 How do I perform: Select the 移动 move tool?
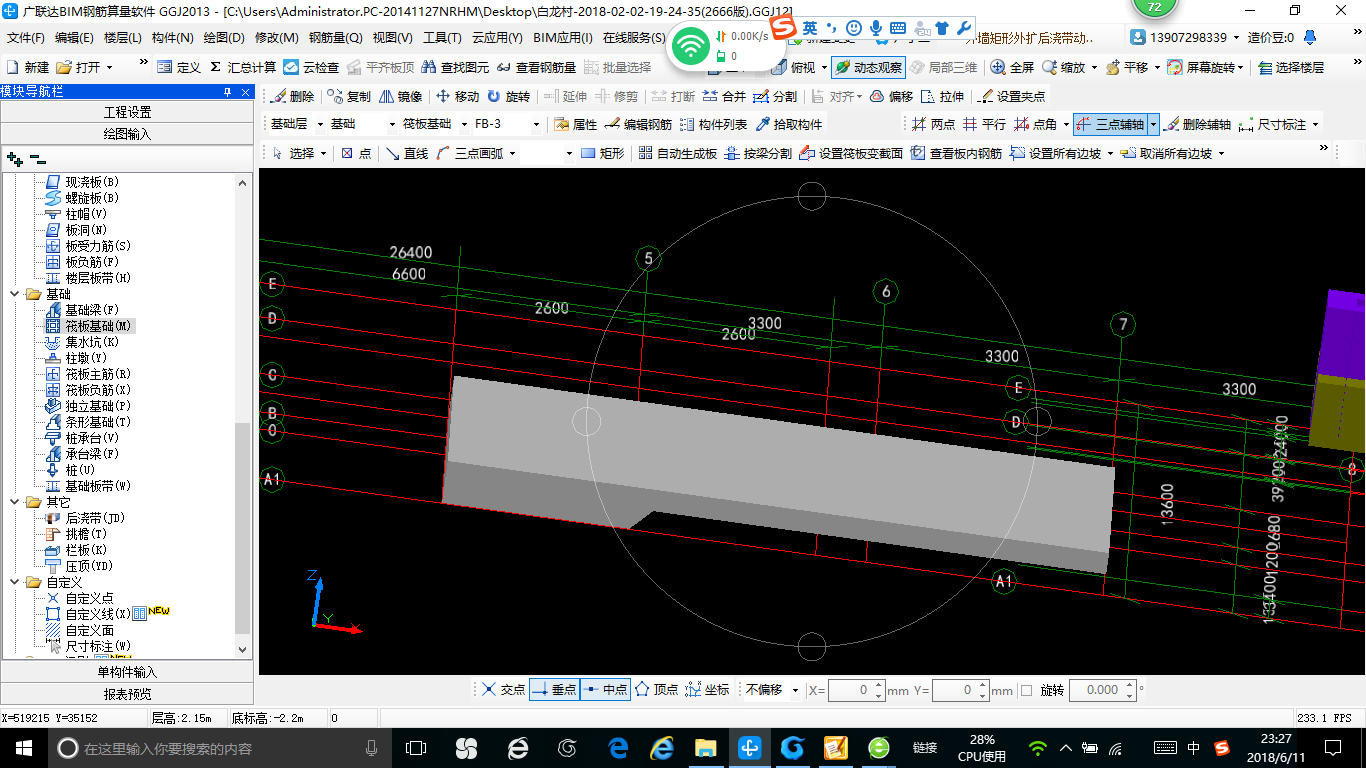[x=458, y=96]
